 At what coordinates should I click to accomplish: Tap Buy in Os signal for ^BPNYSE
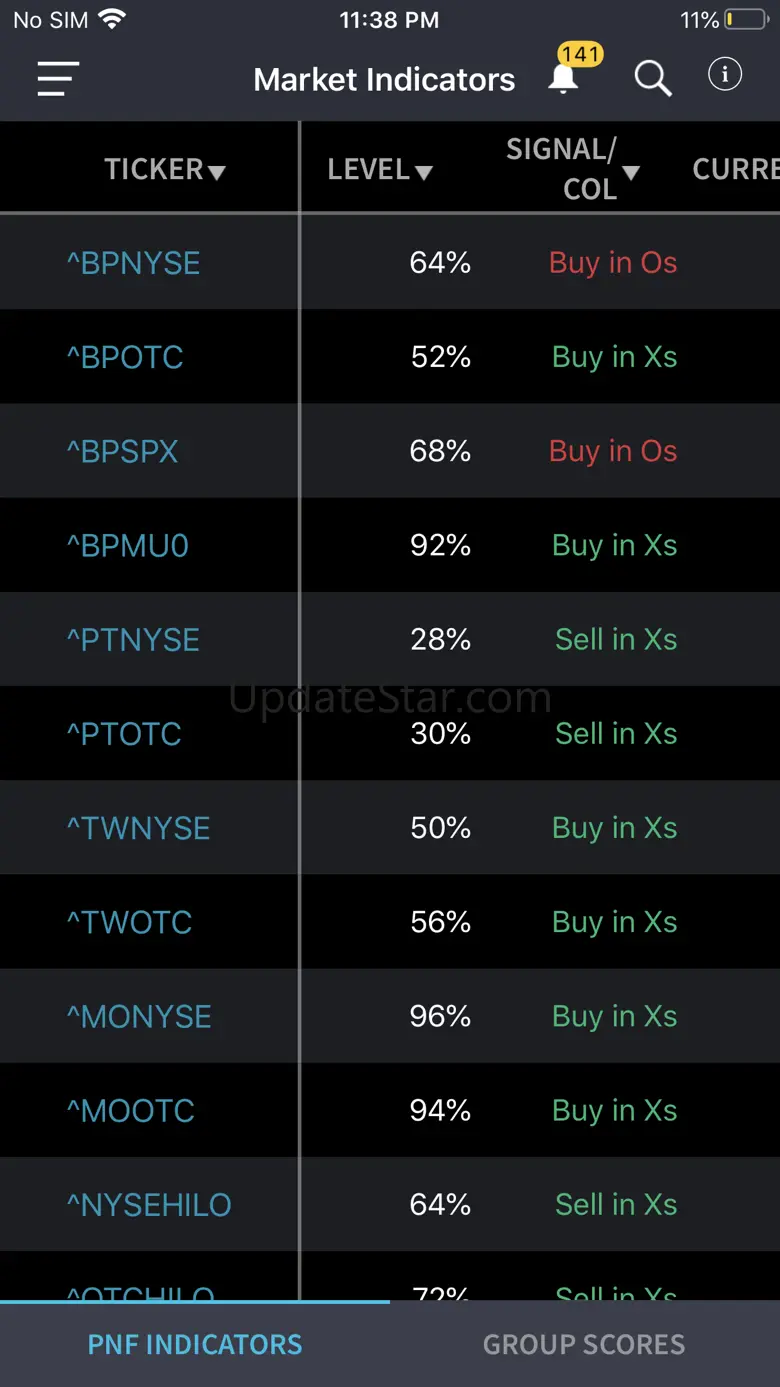[x=613, y=263]
